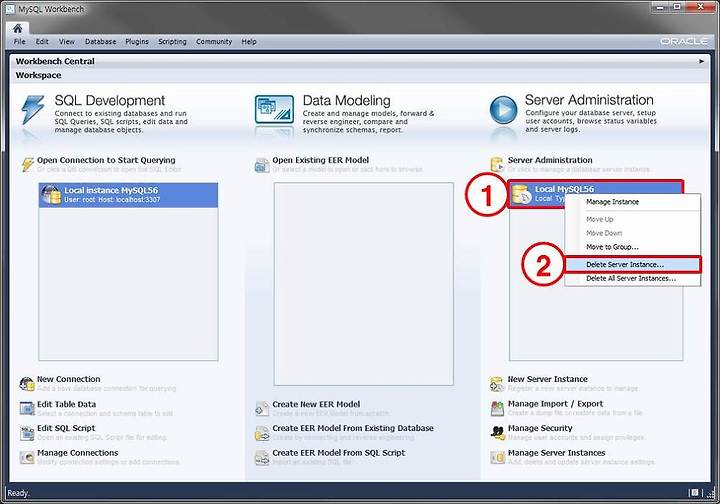Click Open Existing EER Model link
The image size is (720, 504).
321,160
